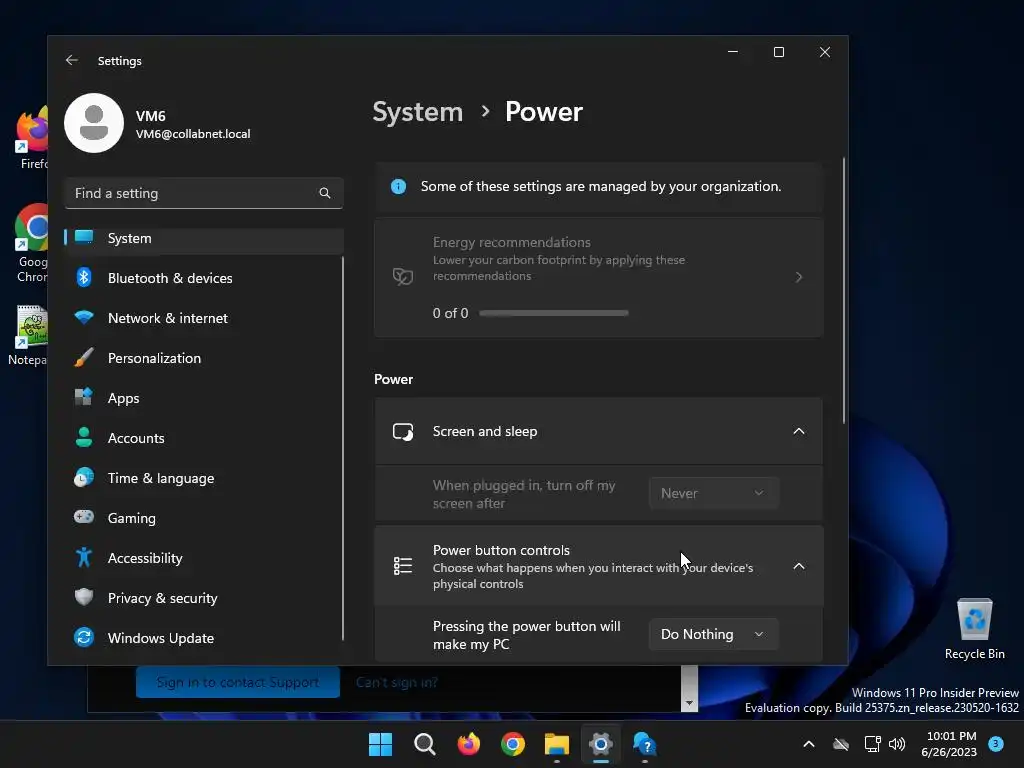
Task: Click the sidebar navigation scrollbar
Action: coord(342,448)
